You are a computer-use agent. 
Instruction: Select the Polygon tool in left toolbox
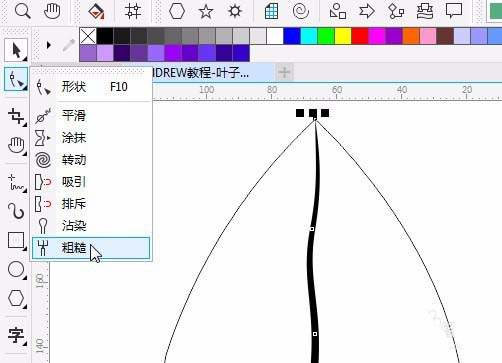pyautogui.click(x=16, y=298)
